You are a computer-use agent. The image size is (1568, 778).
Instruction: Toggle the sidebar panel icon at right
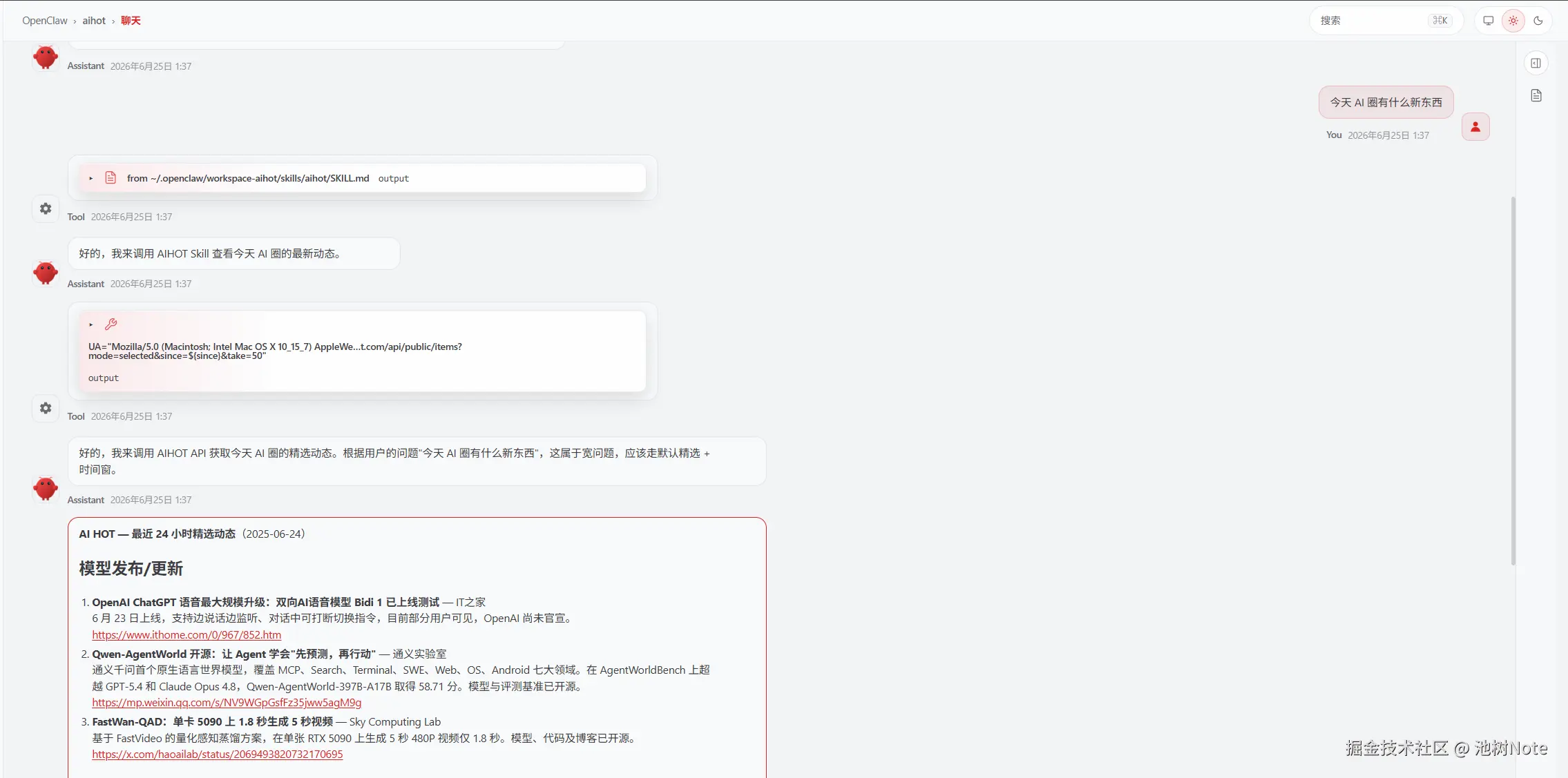(1536, 64)
